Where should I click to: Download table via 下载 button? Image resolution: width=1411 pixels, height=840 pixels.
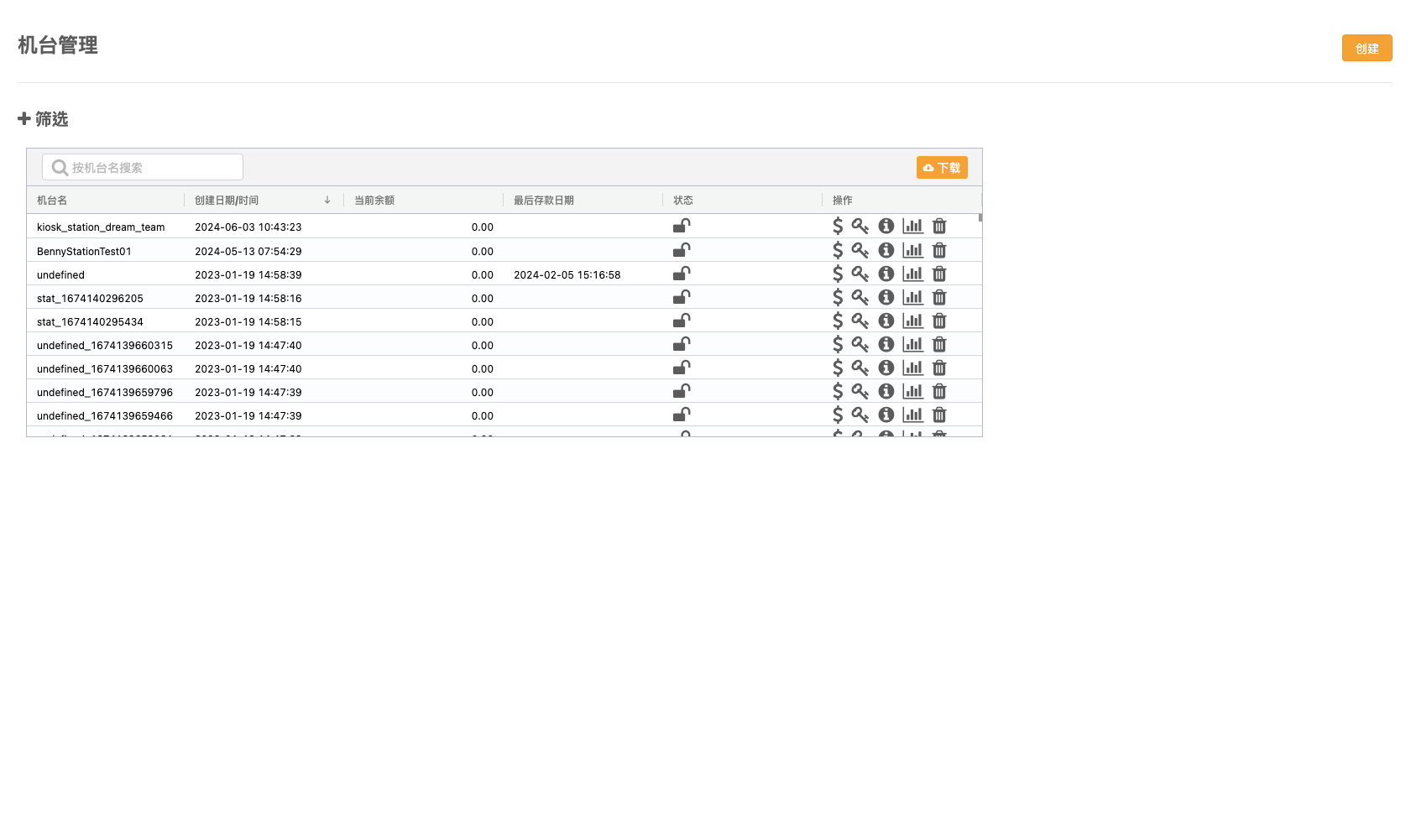[942, 168]
